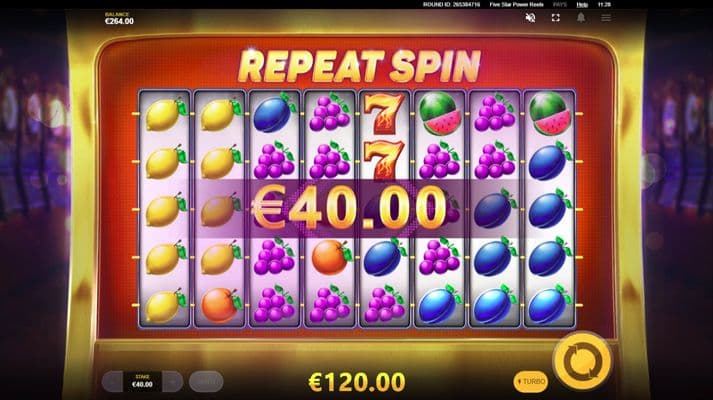Click the round gold spin button
Viewport: 713px width, 400px height.
[582, 361]
